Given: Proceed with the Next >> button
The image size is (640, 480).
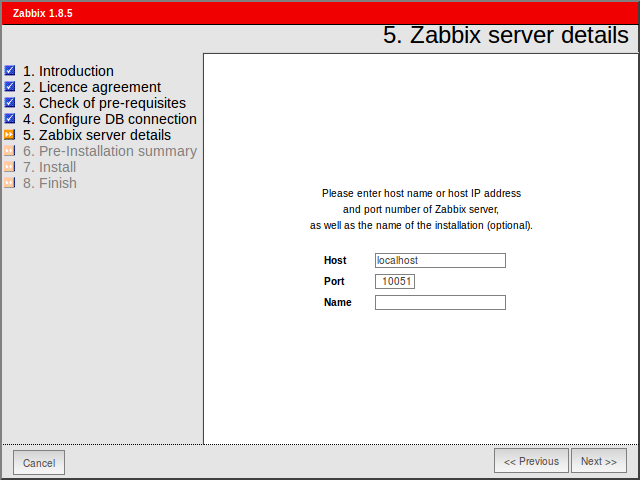Looking at the screenshot, I should click(599, 461).
